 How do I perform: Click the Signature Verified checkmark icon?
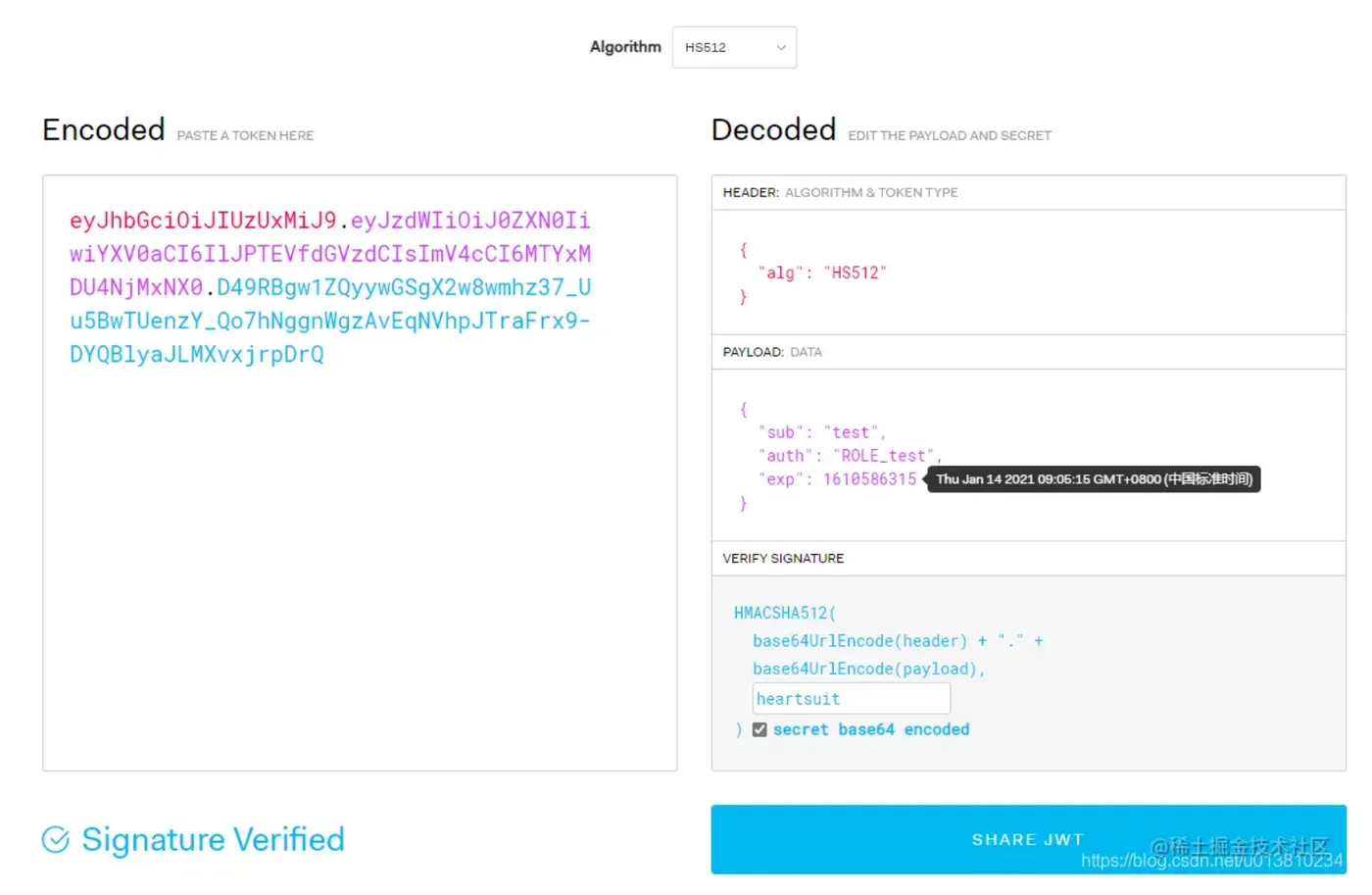point(56,840)
